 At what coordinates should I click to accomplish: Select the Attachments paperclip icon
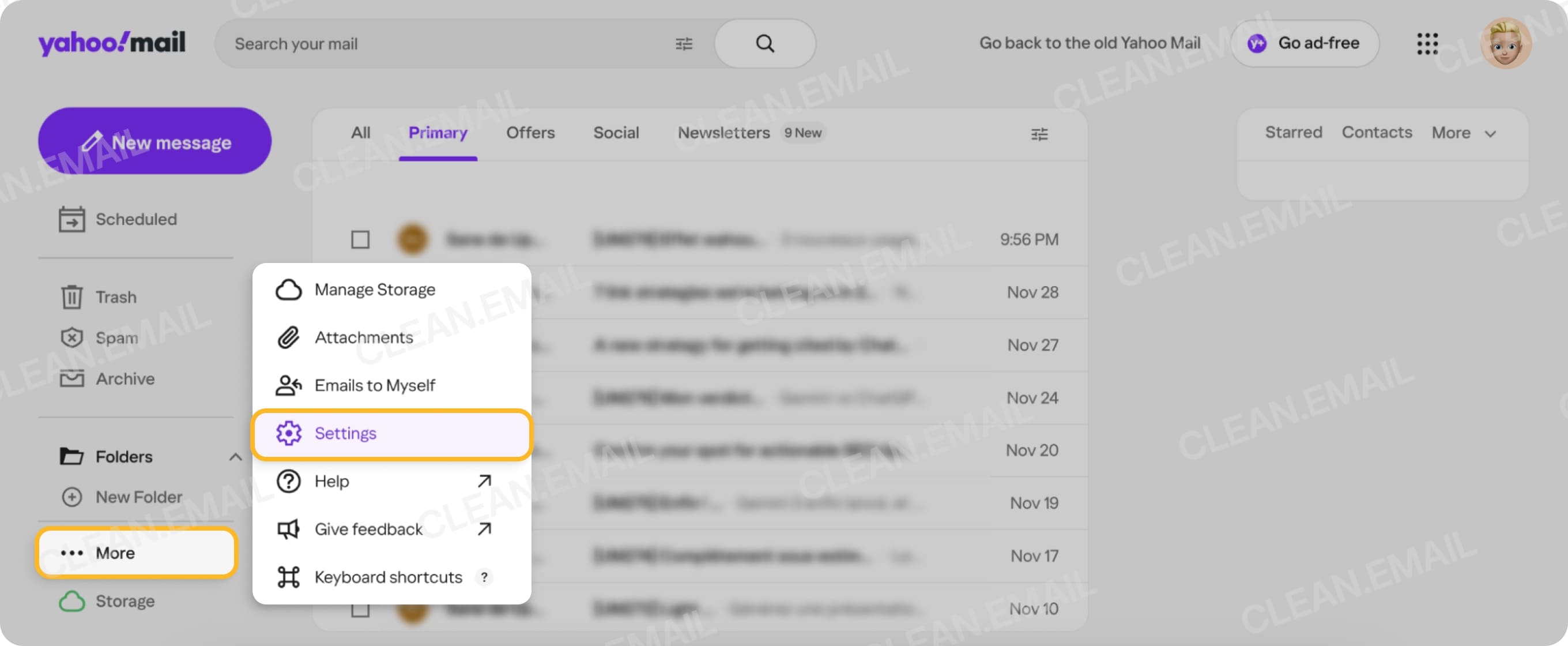pyautogui.click(x=287, y=337)
